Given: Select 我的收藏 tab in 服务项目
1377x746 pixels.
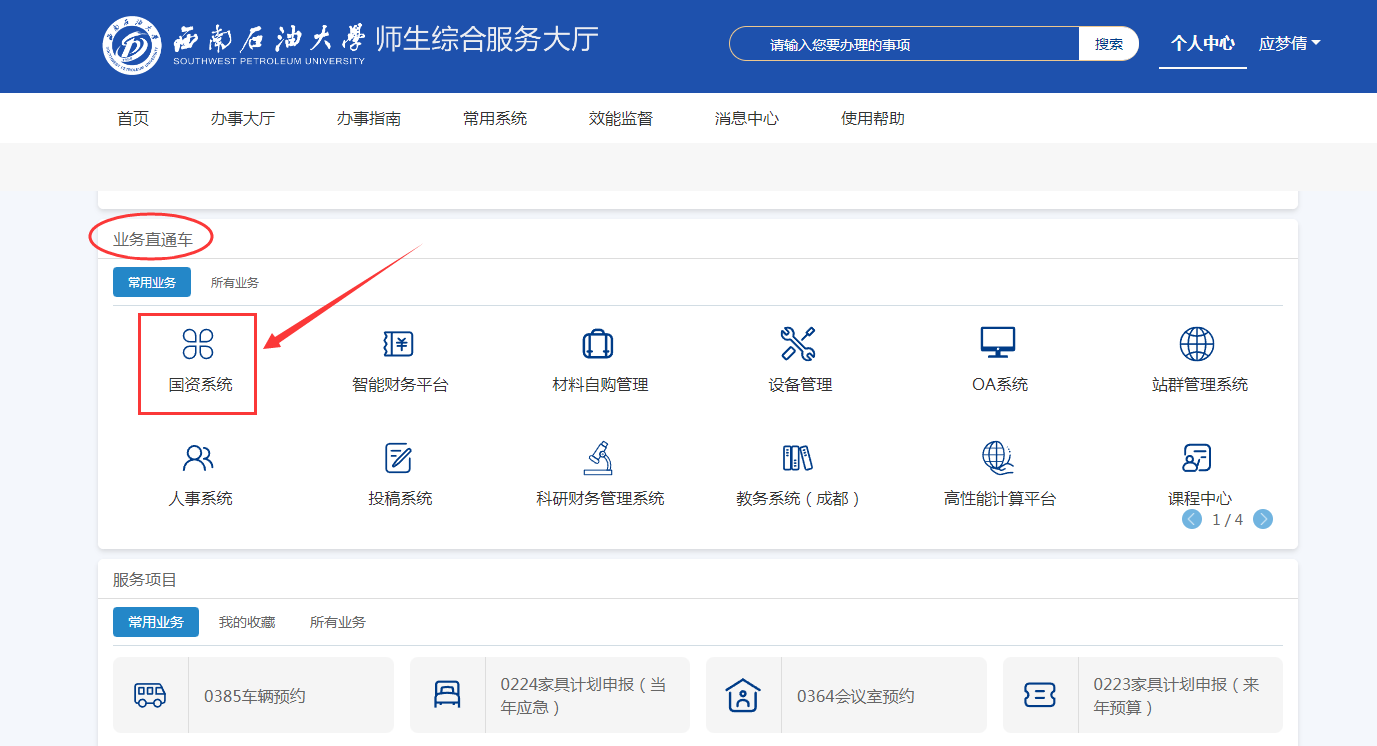Looking at the screenshot, I should 247,622.
